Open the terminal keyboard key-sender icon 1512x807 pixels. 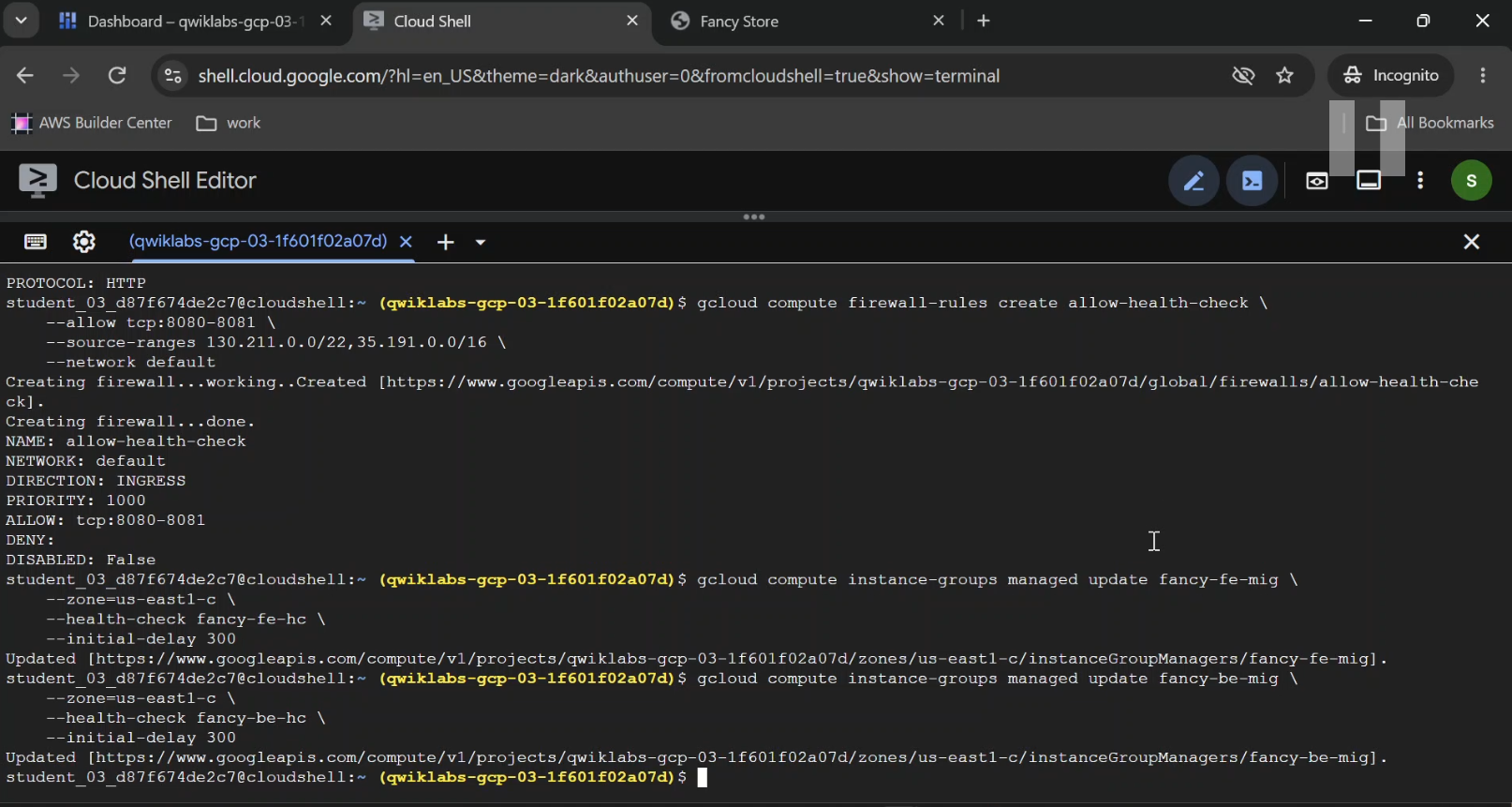coord(36,242)
